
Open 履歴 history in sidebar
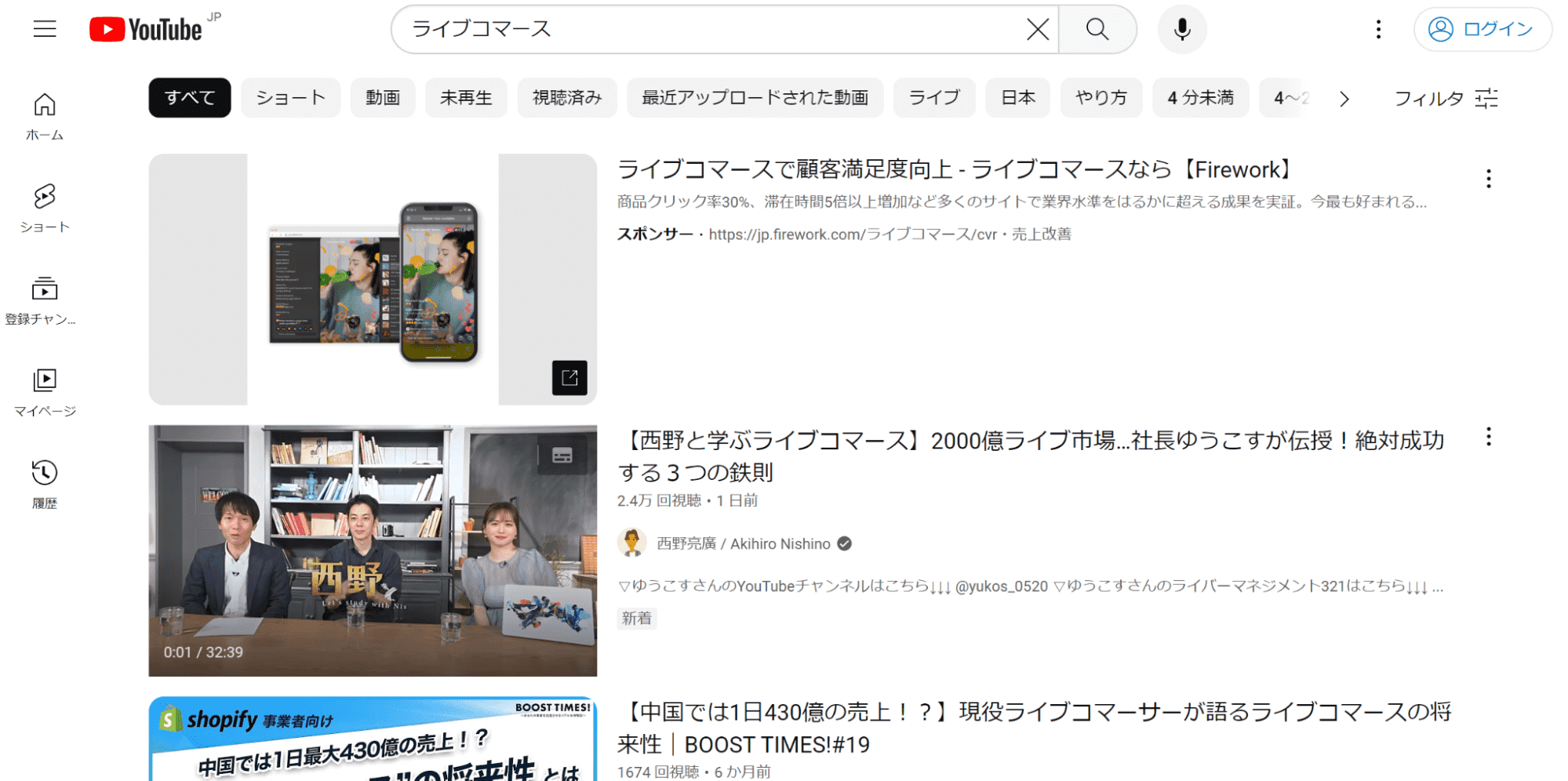pyautogui.click(x=45, y=485)
